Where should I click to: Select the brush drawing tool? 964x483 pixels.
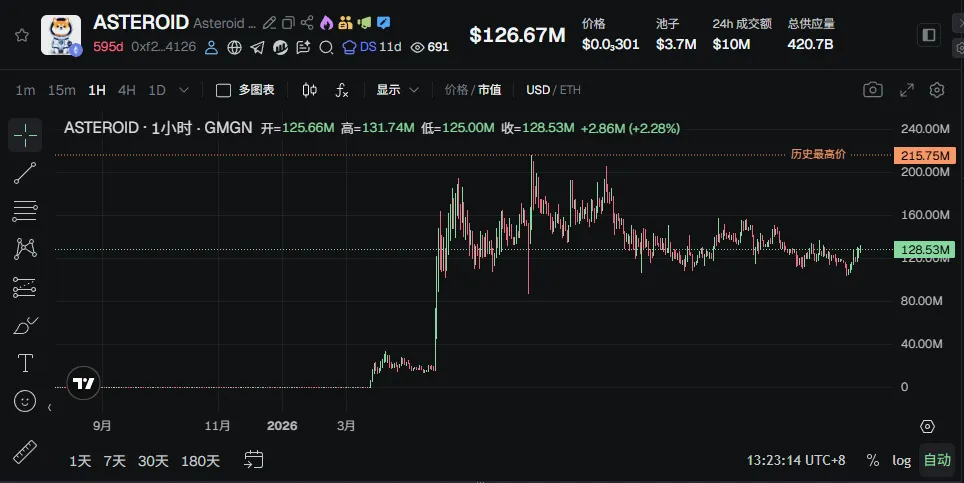coord(25,325)
